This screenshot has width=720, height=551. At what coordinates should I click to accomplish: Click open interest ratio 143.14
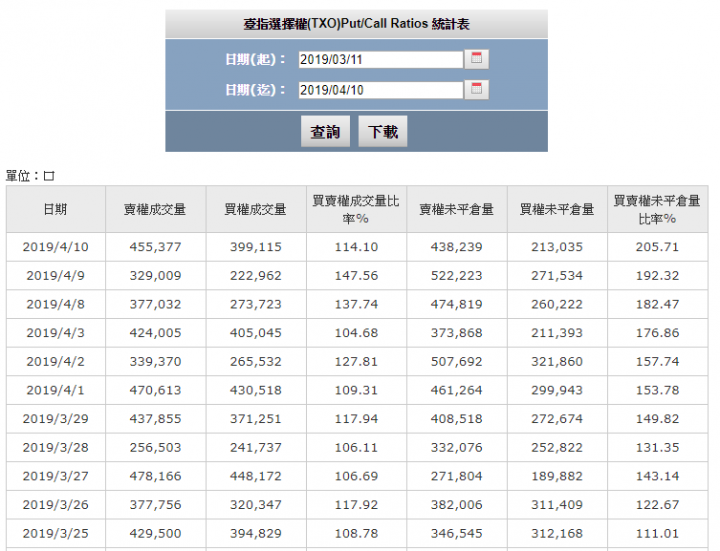[x=658, y=476]
